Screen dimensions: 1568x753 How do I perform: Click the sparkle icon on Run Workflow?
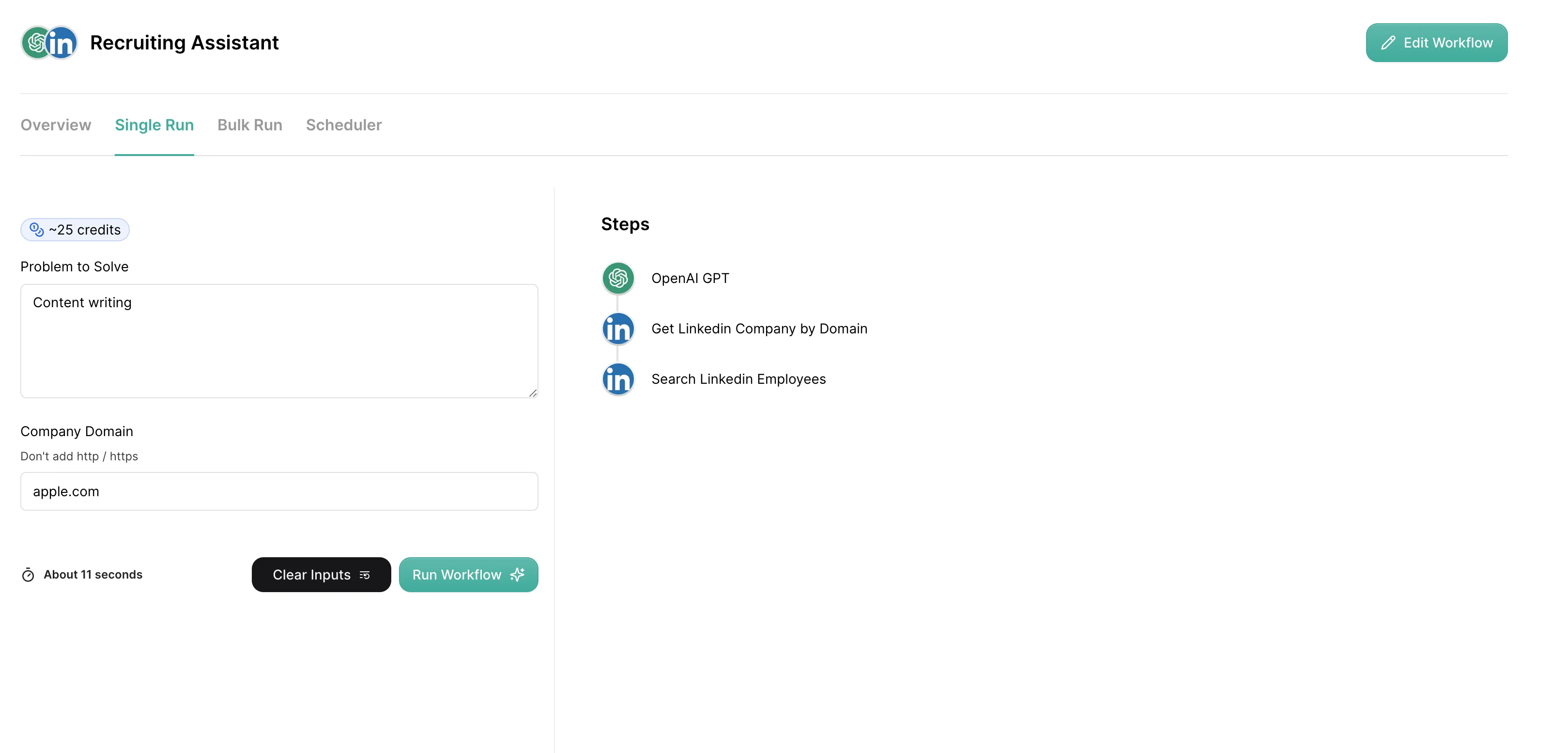517,575
